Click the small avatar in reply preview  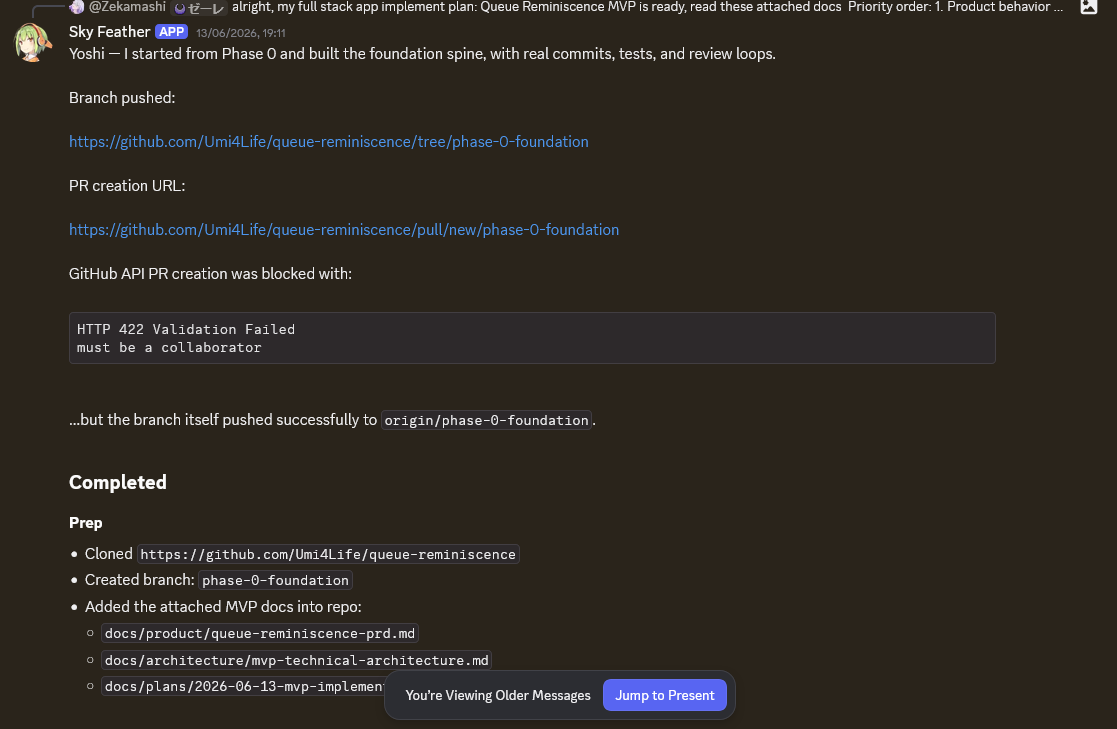tap(77, 7)
